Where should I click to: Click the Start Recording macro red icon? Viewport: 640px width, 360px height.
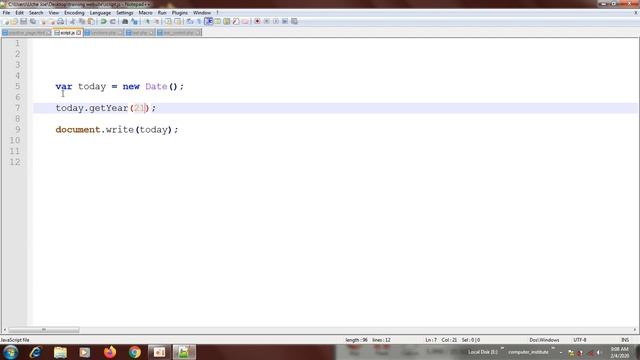tap(257, 21)
